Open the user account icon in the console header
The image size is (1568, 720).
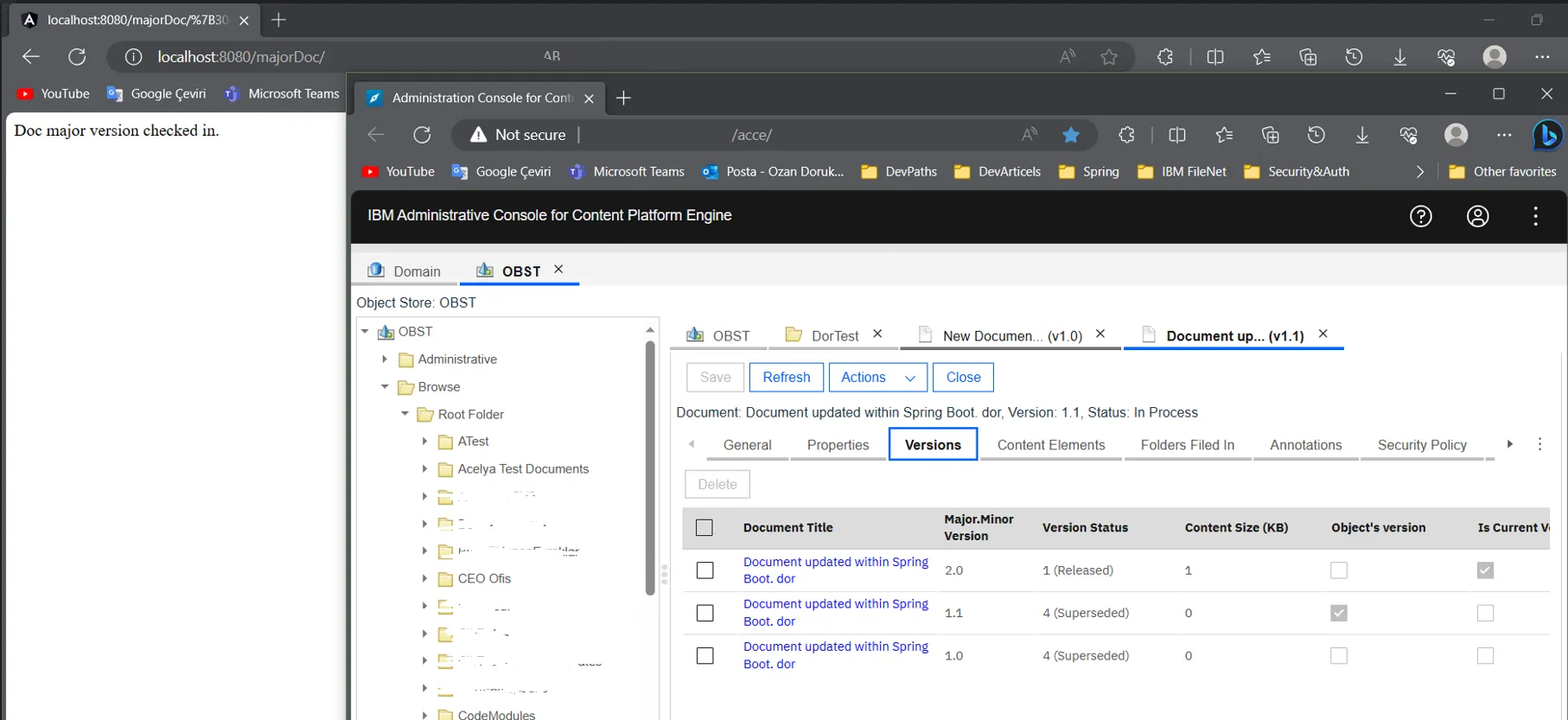coord(1478,216)
